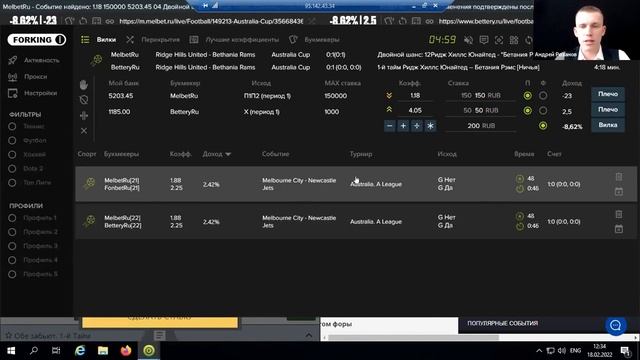Screen dimensions: 640x360
Task: Click the calendar icon in MelbetRu[22] BetteryRu[22] row
Action: (x=619, y=229)
